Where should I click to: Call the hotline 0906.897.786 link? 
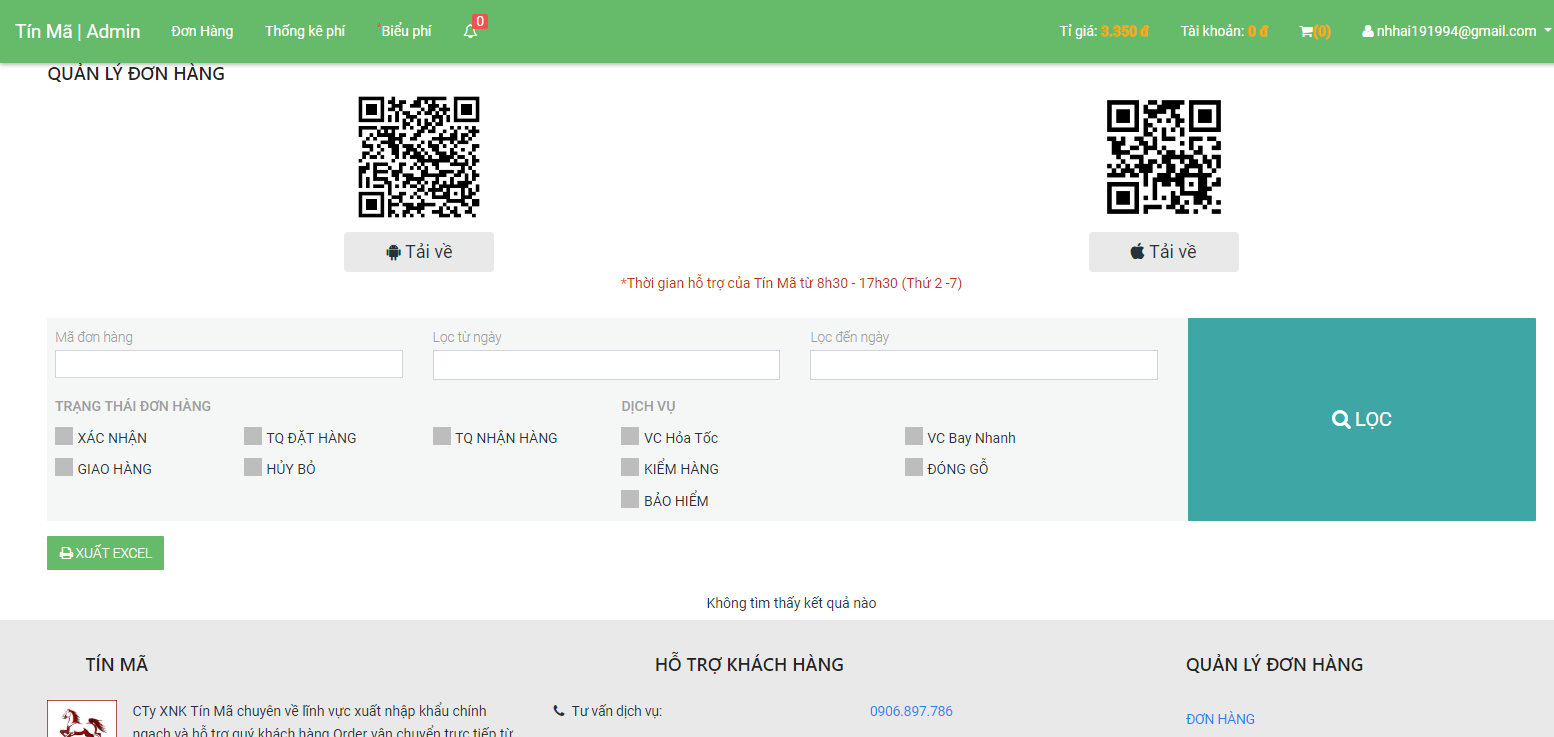(911, 711)
